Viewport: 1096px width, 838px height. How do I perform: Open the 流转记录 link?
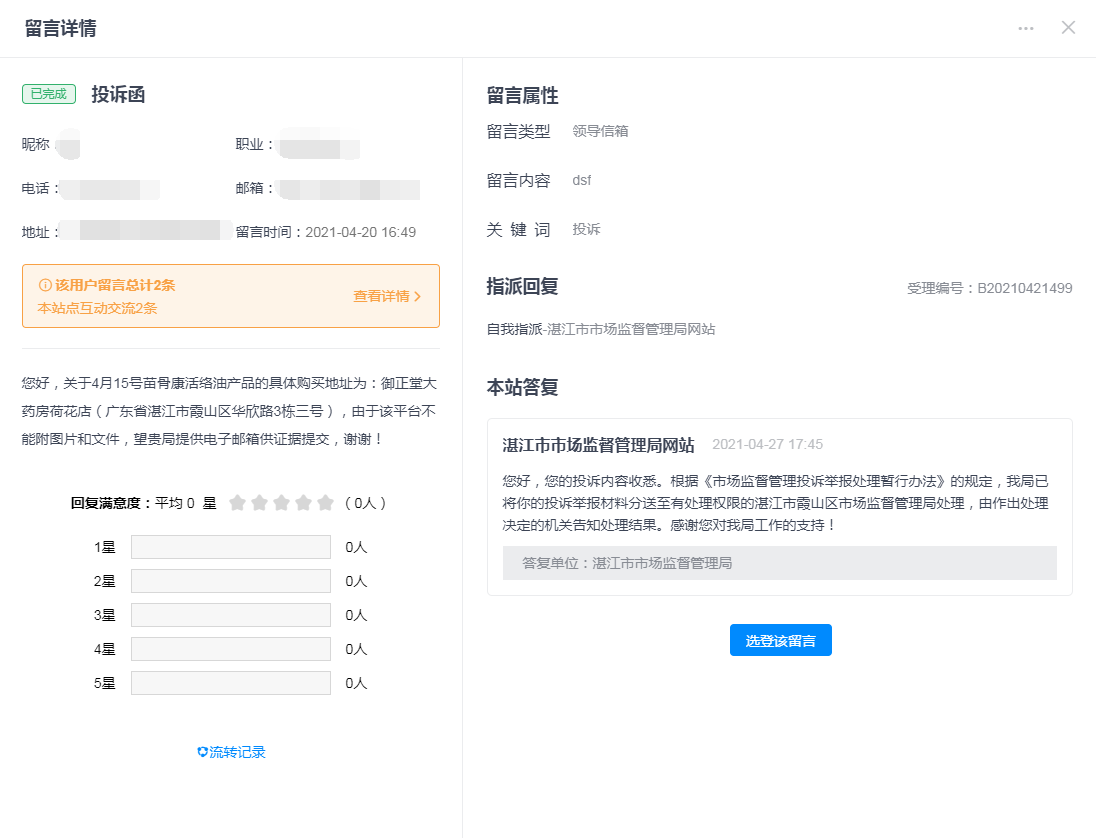pos(237,752)
